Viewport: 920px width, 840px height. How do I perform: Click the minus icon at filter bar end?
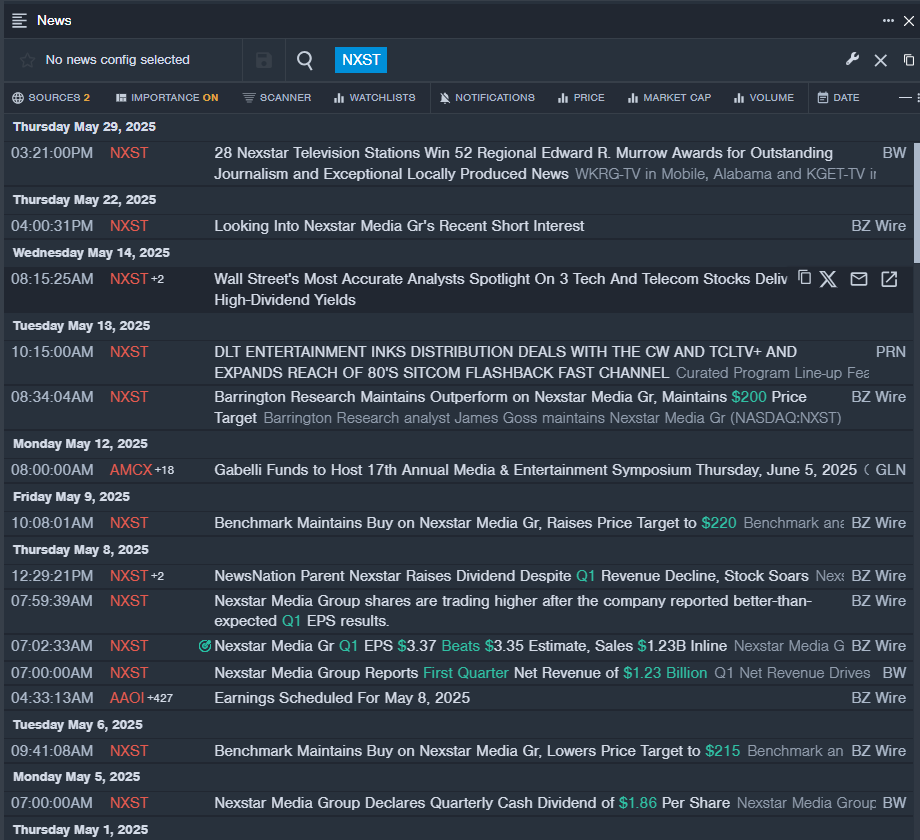click(905, 97)
